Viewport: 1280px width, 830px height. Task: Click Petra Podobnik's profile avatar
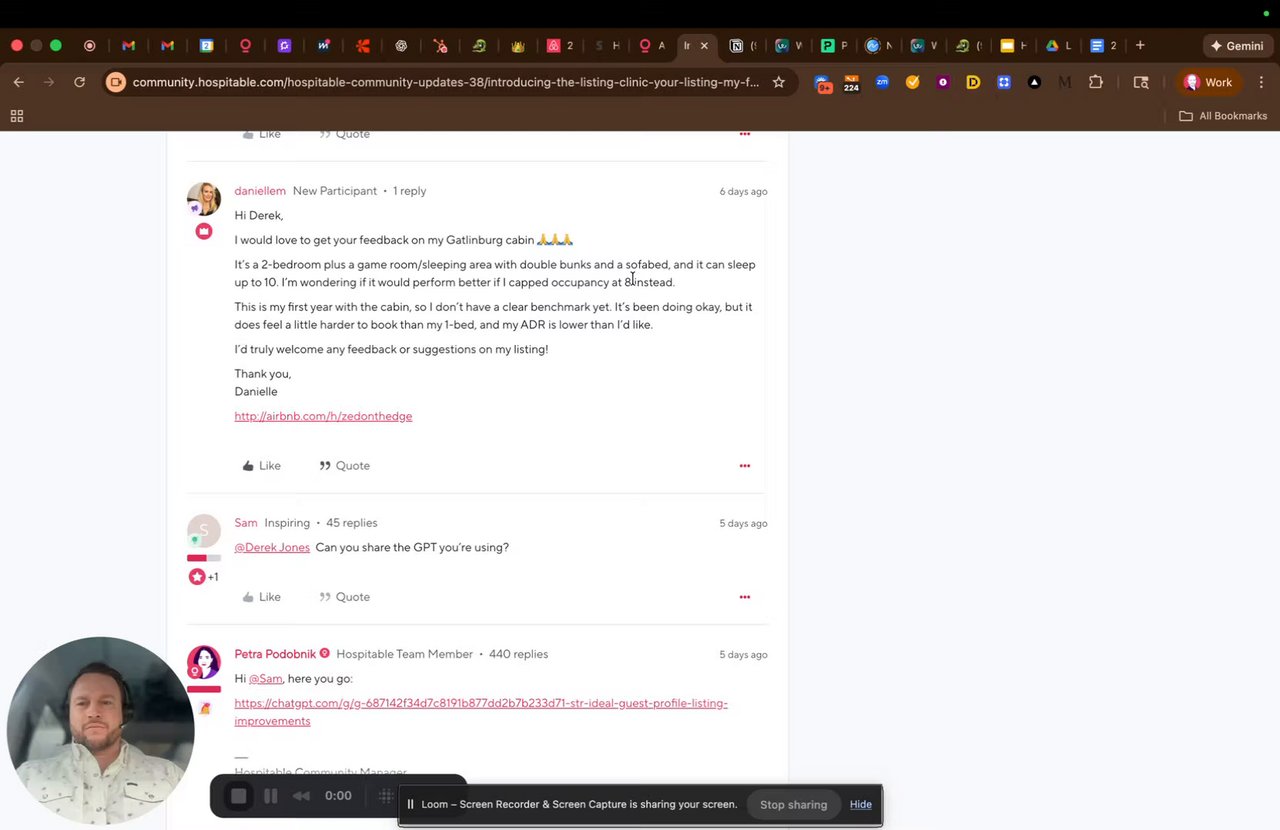(x=204, y=662)
